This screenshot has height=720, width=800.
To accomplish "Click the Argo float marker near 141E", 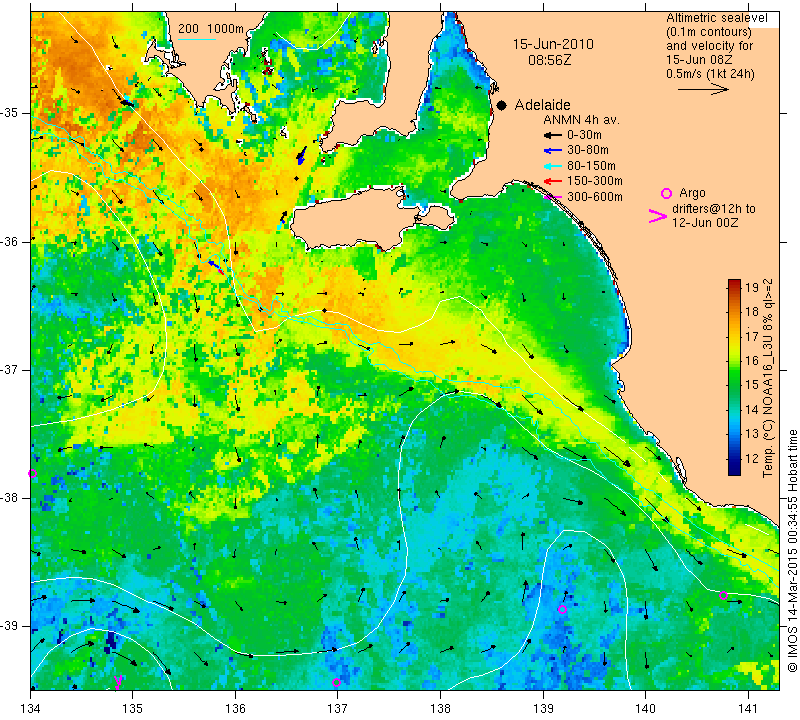I will [x=723, y=595].
